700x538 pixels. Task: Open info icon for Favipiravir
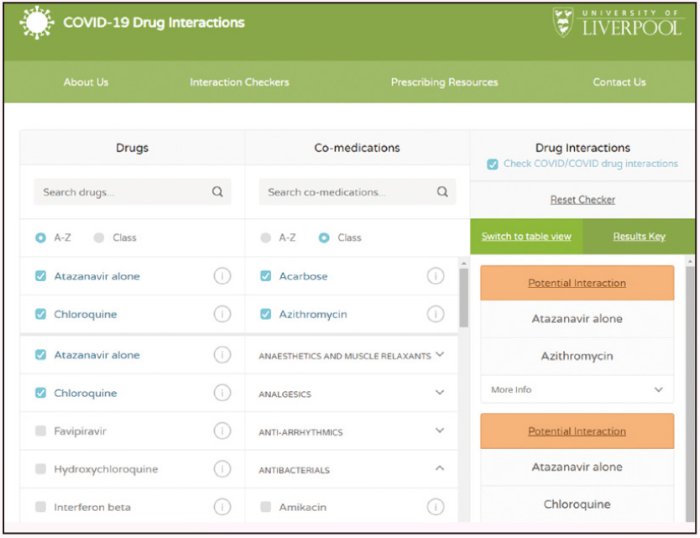point(222,431)
